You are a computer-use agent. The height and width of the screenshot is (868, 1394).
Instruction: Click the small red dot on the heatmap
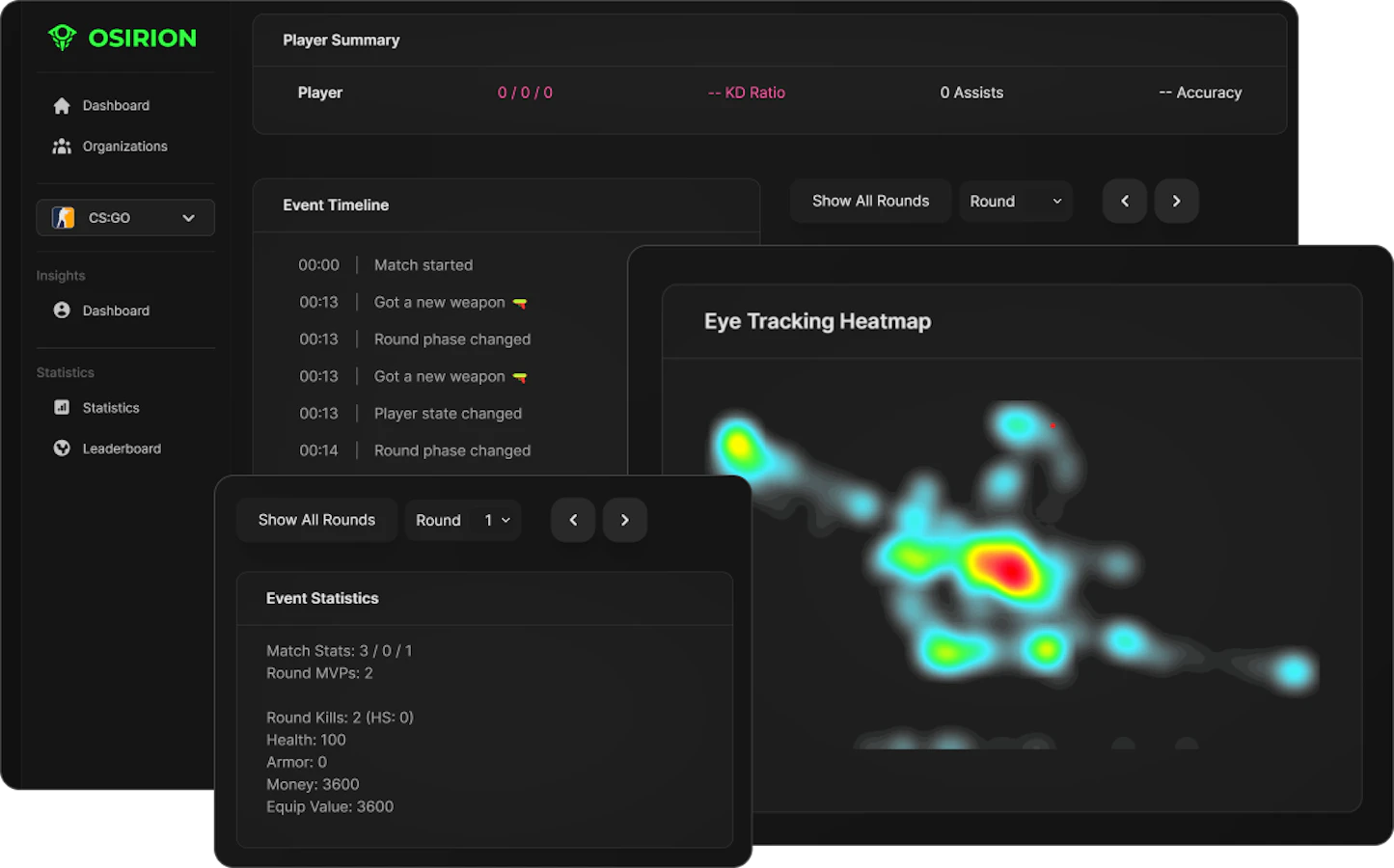[x=1052, y=425]
